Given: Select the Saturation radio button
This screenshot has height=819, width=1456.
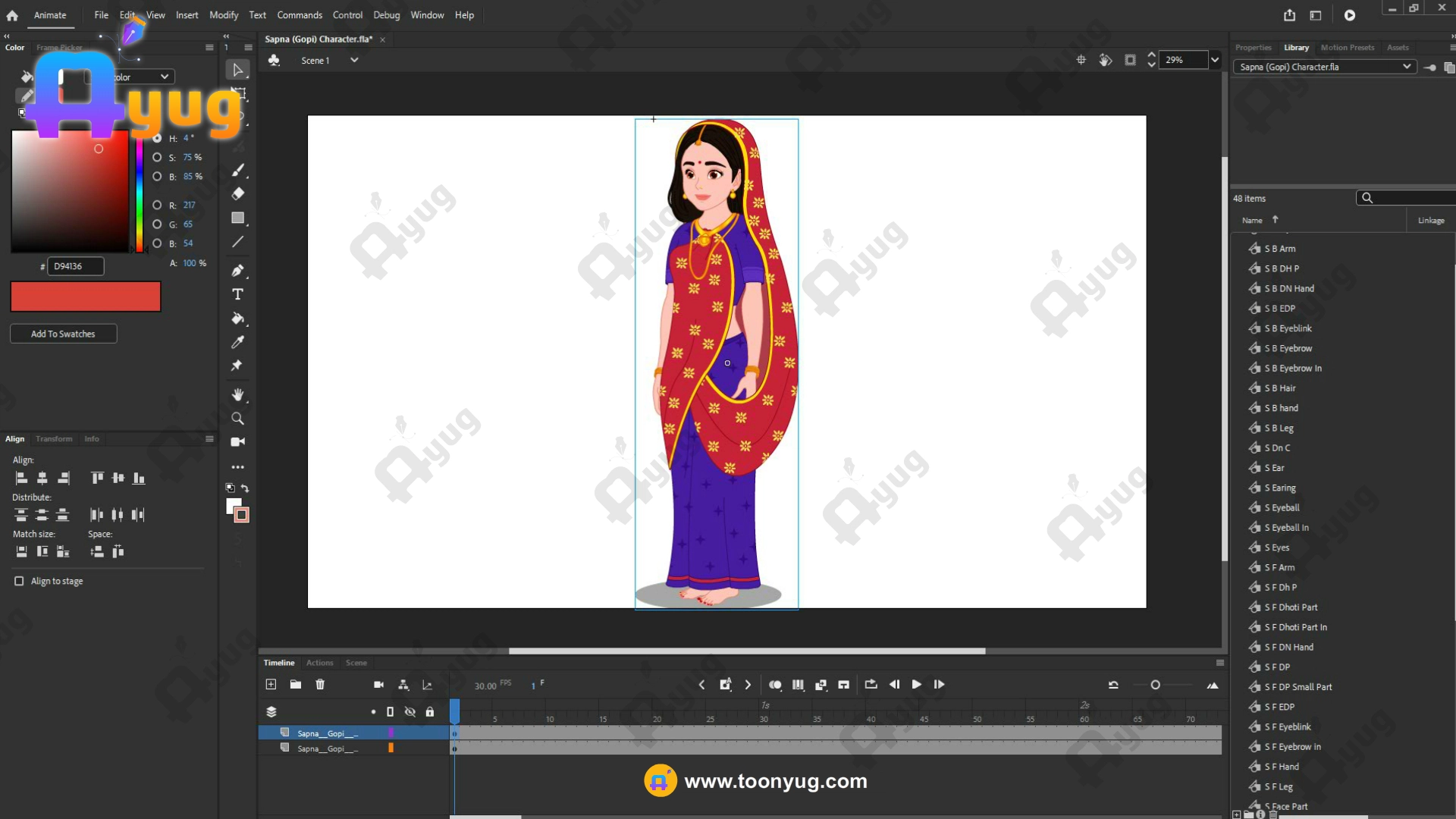Looking at the screenshot, I should coord(157,158).
